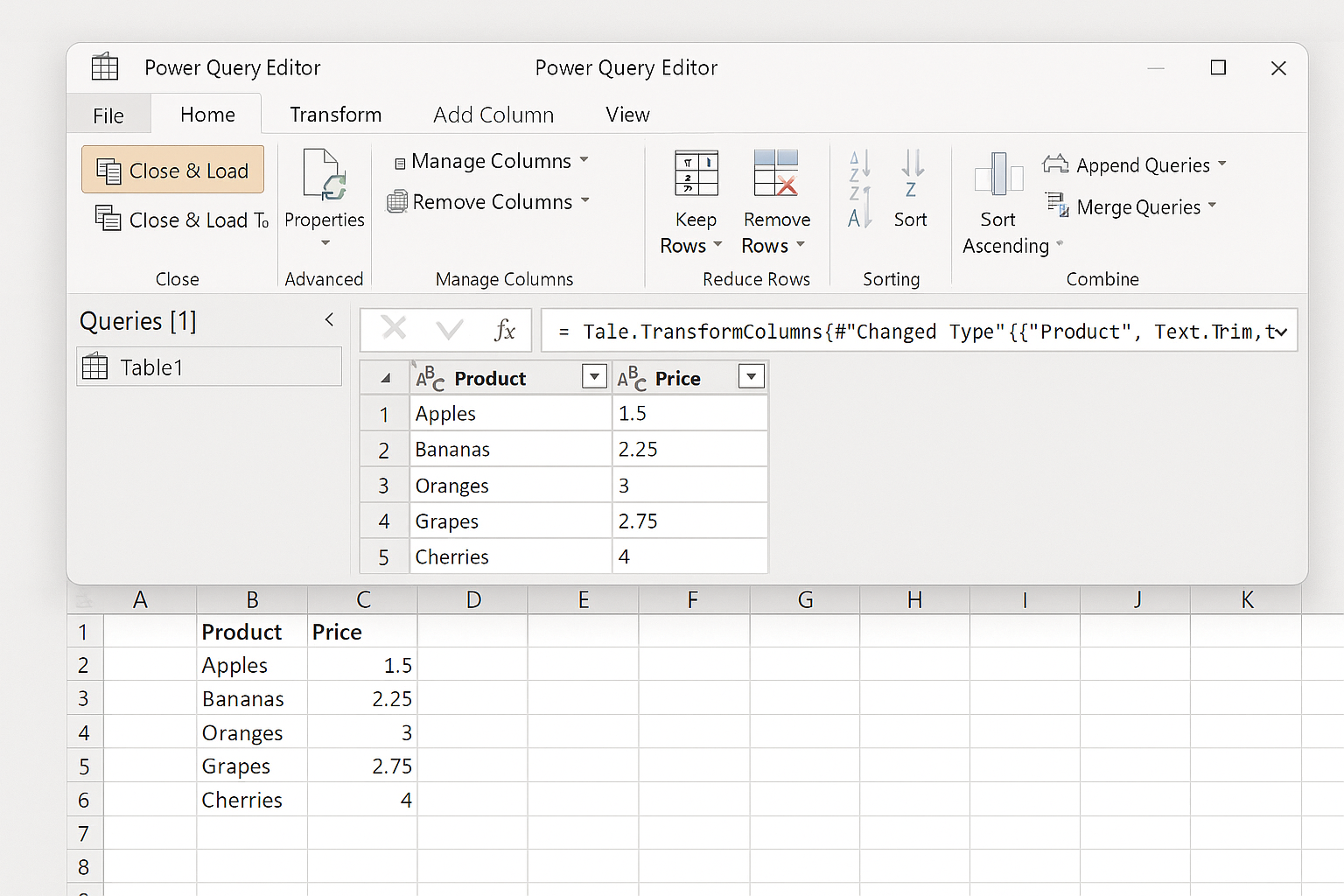
Task: Collapse the Queries pane chevron
Action: [329, 320]
